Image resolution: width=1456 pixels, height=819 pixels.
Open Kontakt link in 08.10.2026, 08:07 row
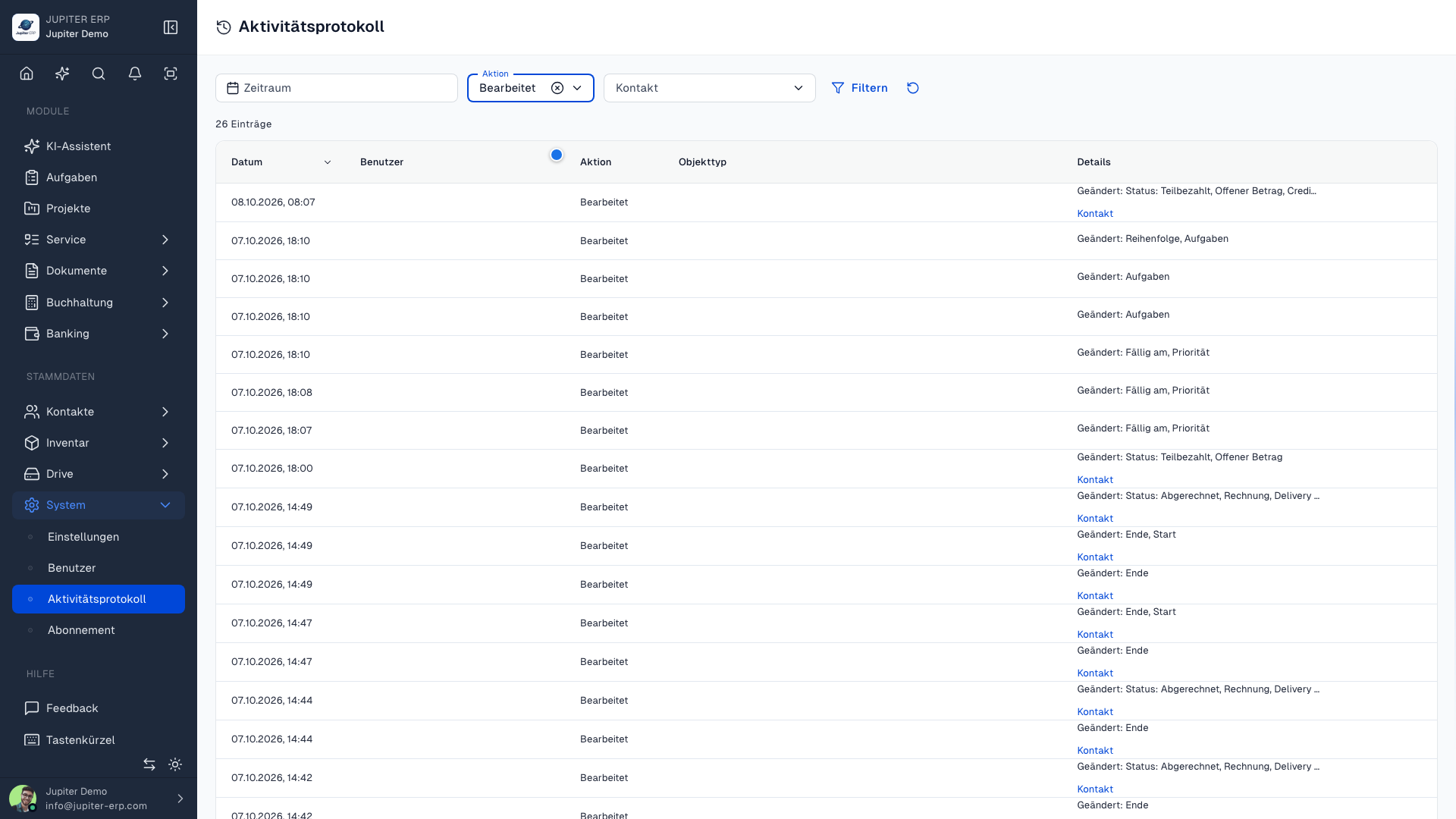(1095, 214)
